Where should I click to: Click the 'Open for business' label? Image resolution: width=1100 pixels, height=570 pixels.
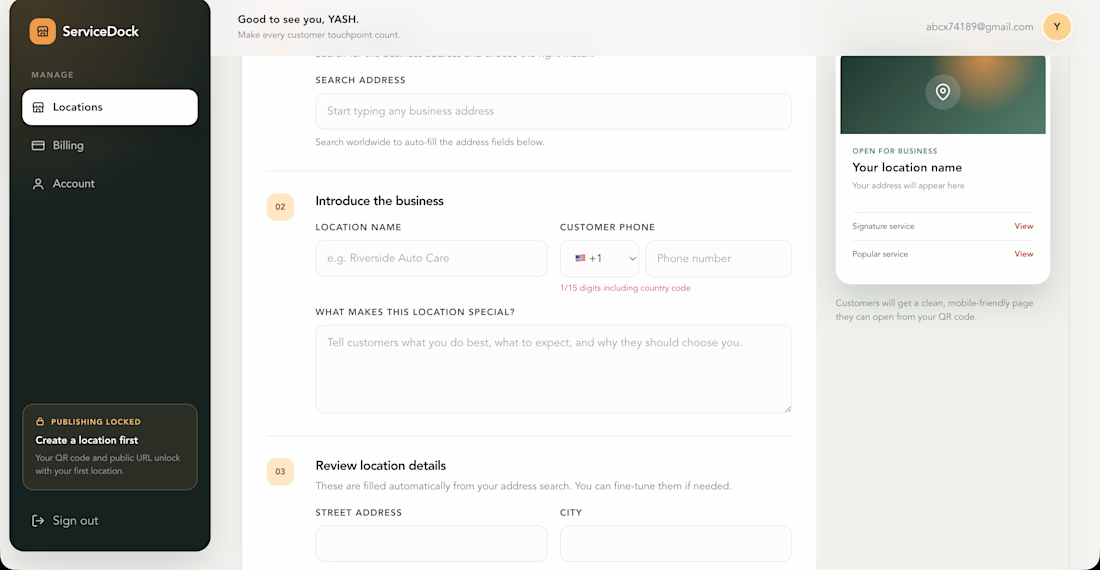coord(894,151)
